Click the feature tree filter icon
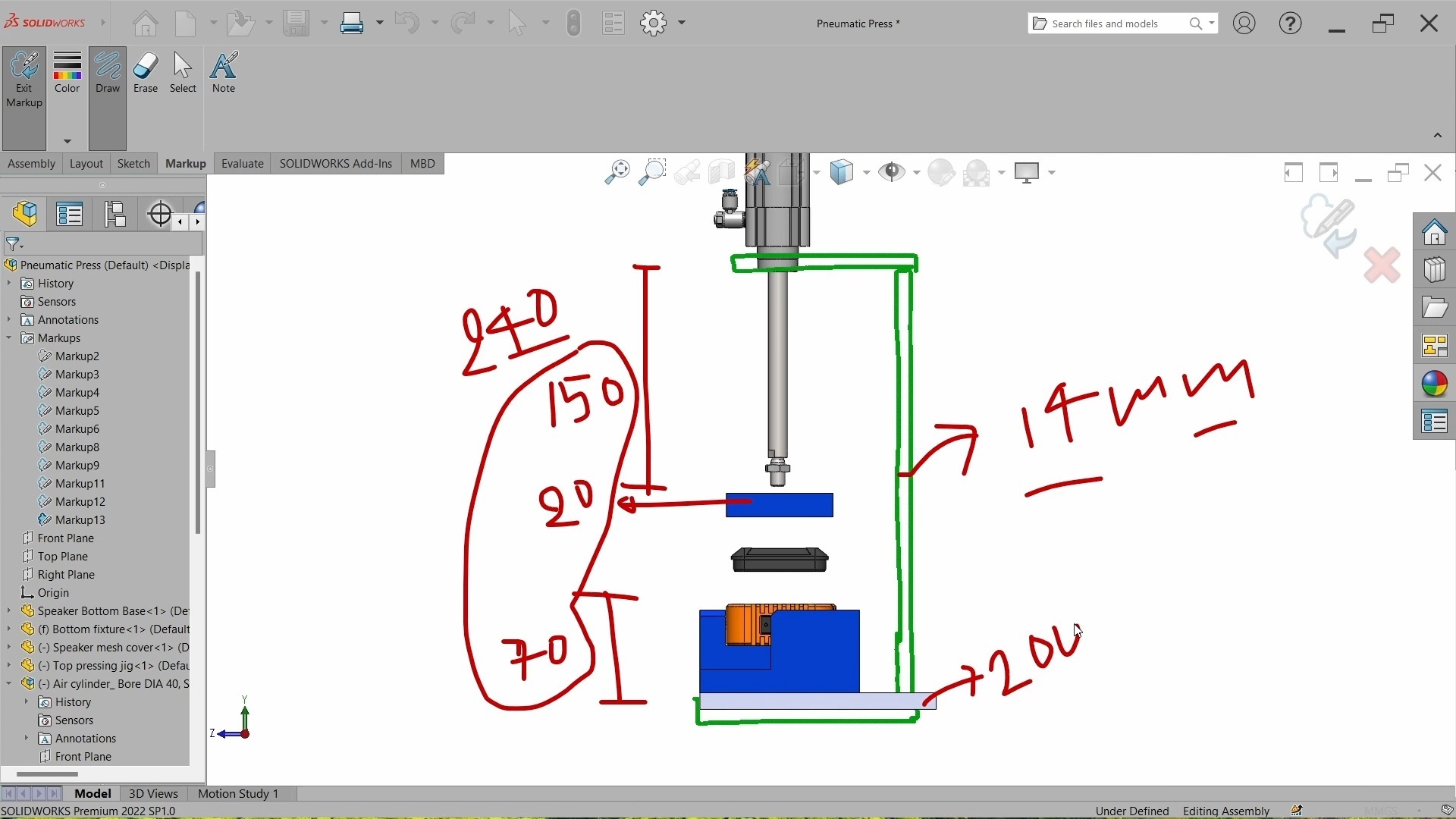Screen dimensions: 1456x819 (x=14, y=244)
